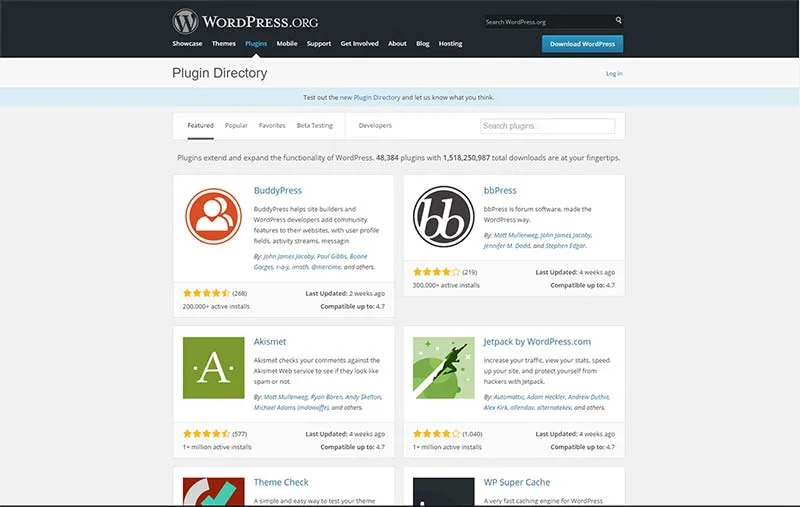Switch to the Popular tab
This screenshot has width=800, height=507.
236,125
